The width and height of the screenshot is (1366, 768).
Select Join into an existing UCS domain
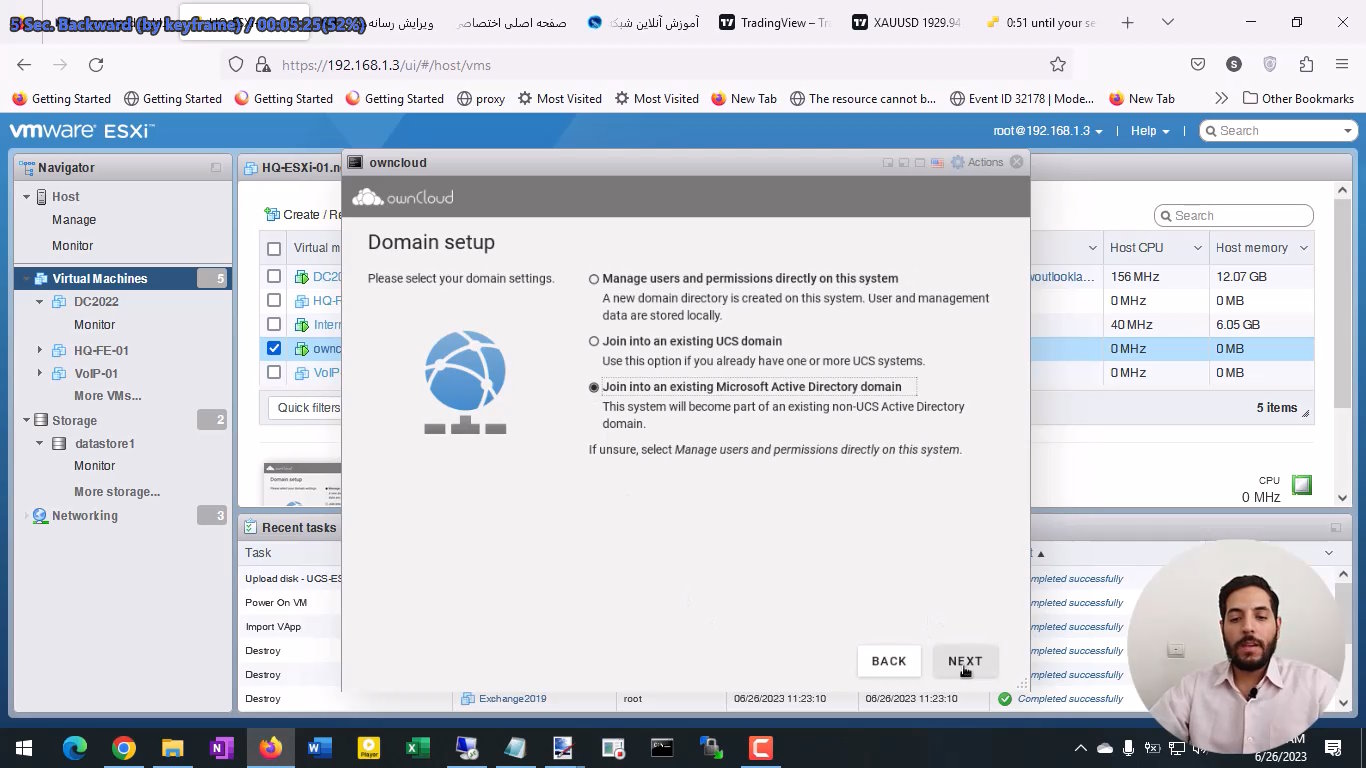point(594,341)
